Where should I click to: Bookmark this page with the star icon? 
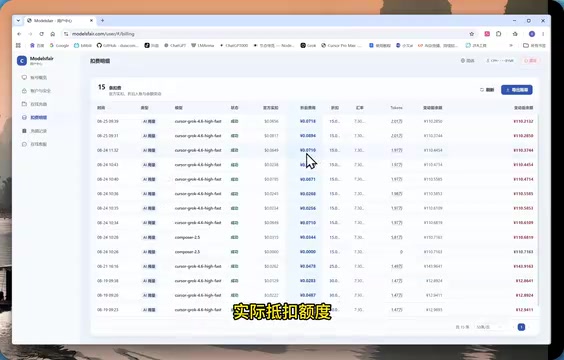[472, 34]
